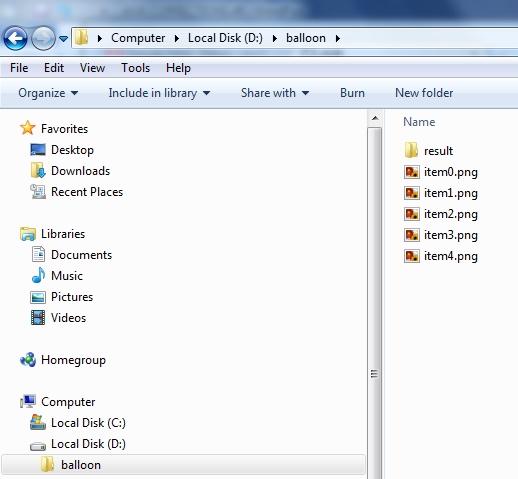The height and width of the screenshot is (479, 518).
Task: Expand the Local Disk (D:) breadcrumb arrow
Action: [x=275, y=38]
